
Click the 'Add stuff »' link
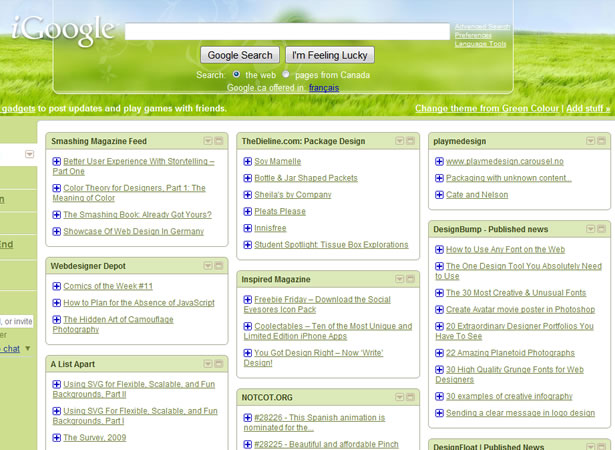click(x=588, y=108)
